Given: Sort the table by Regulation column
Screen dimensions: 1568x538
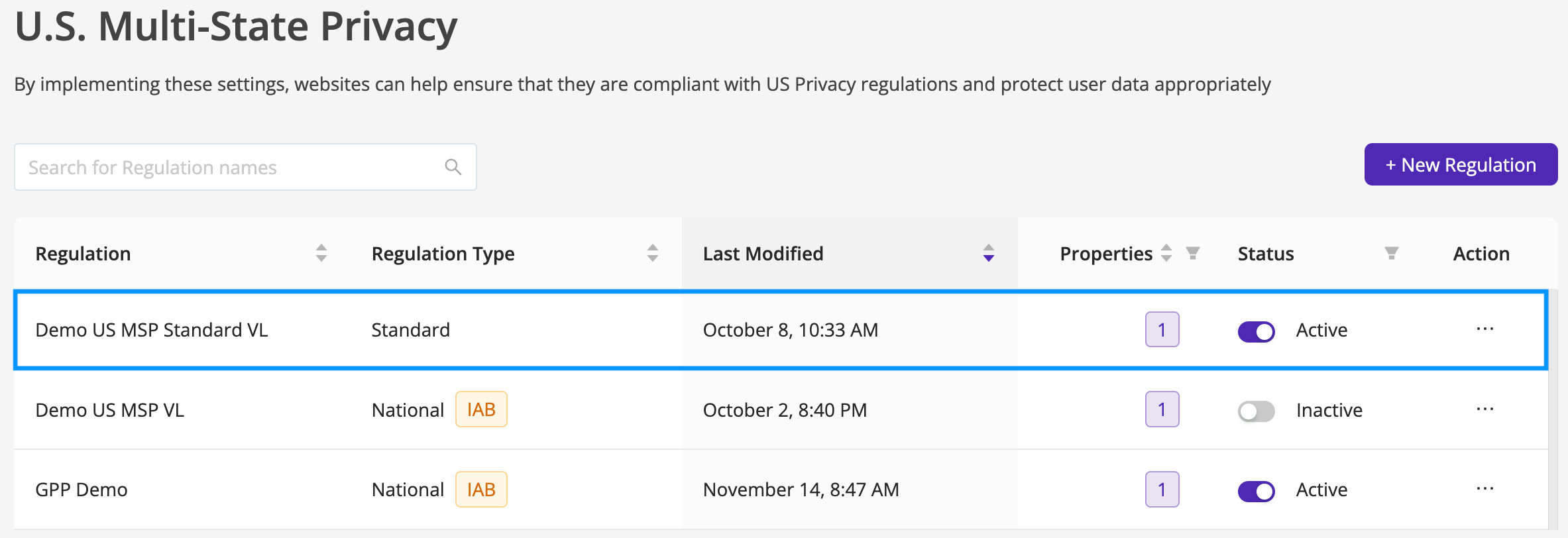Looking at the screenshot, I should pos(321,253).
